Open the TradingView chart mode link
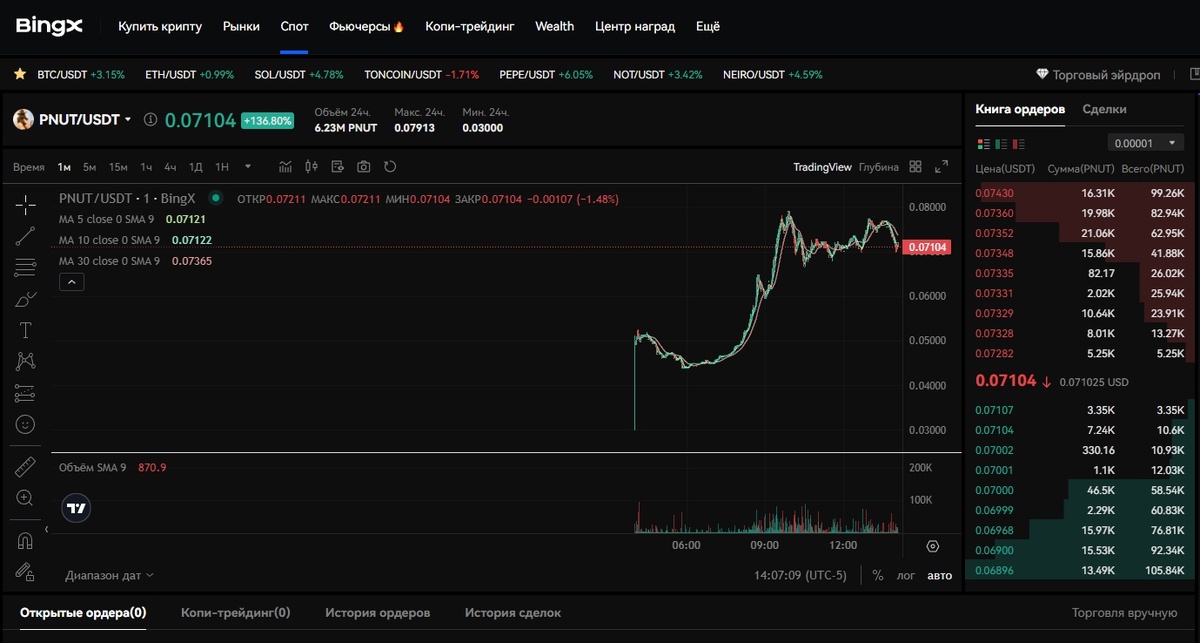Screen dimensions: 1200x643 (822, 167)
